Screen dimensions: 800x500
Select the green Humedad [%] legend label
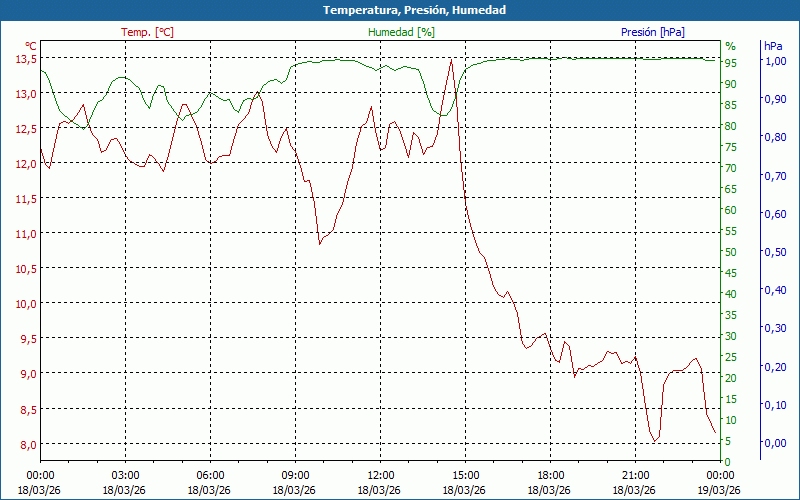click(401, 32)
